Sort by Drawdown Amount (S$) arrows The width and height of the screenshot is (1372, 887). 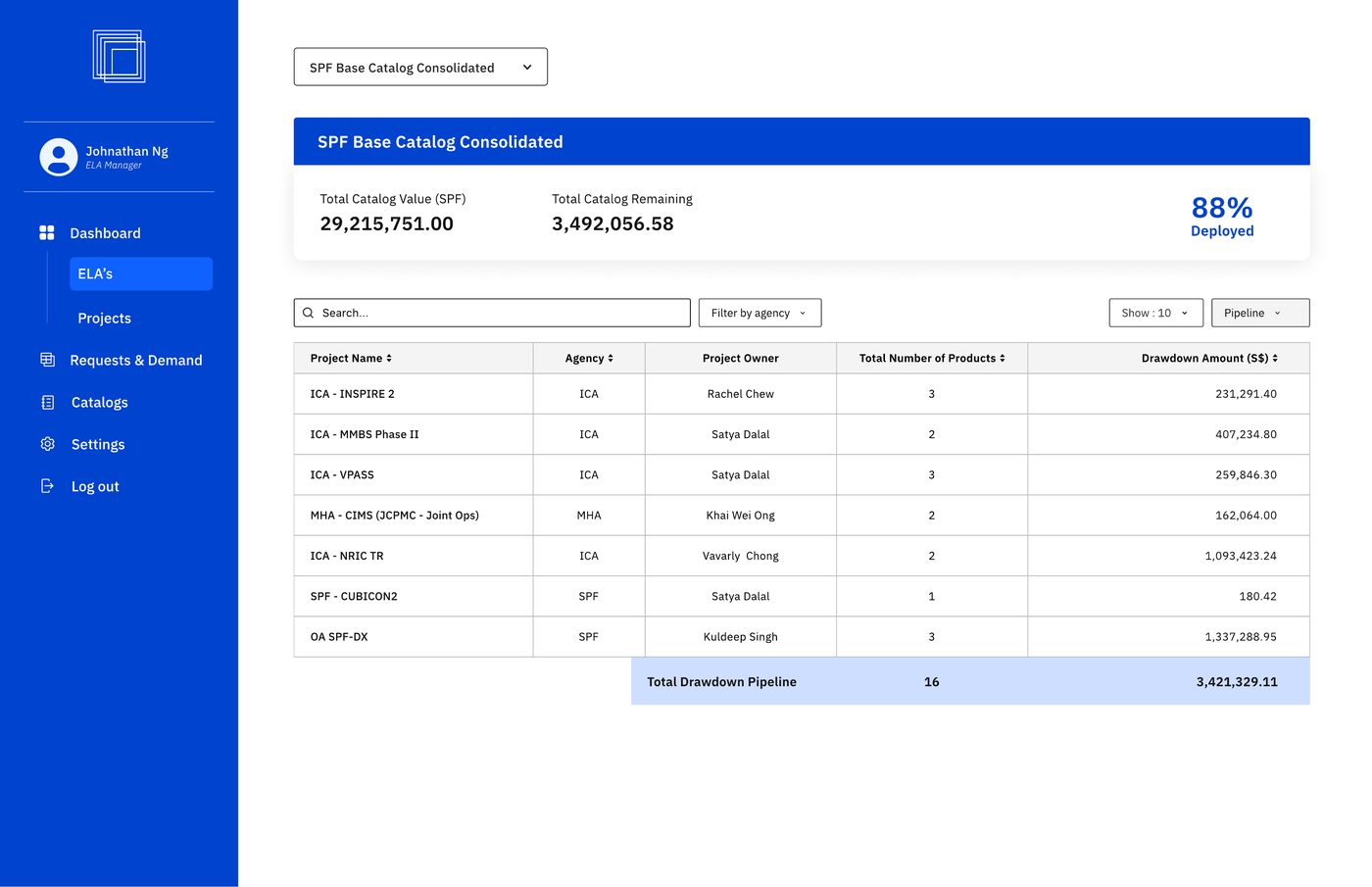click(x=1275, y=359)
